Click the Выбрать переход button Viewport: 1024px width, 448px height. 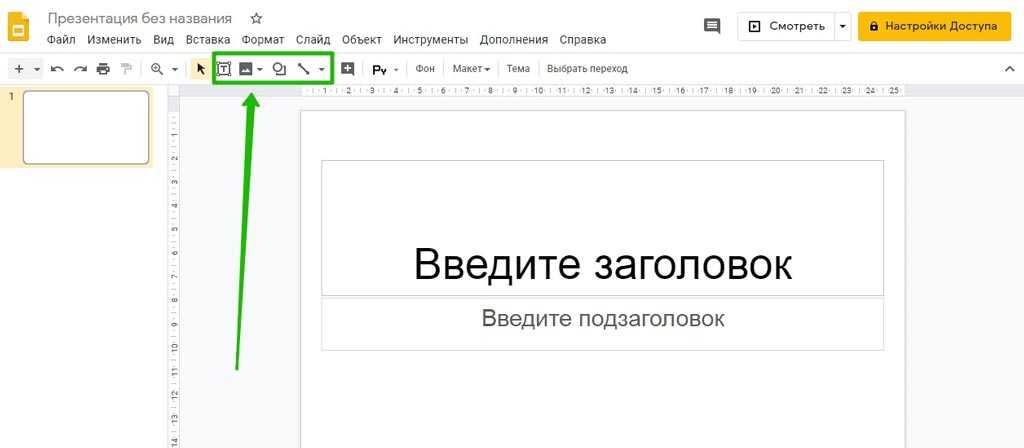pos(587,69)
